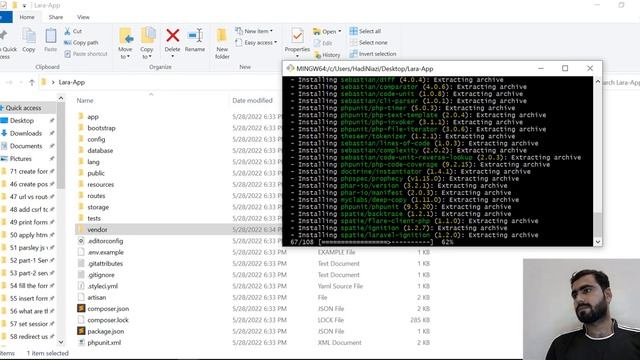Click the scroll-up arrow in navigation pane
Image resolution: width=640 pixels, height=360 pixels.
61,98
